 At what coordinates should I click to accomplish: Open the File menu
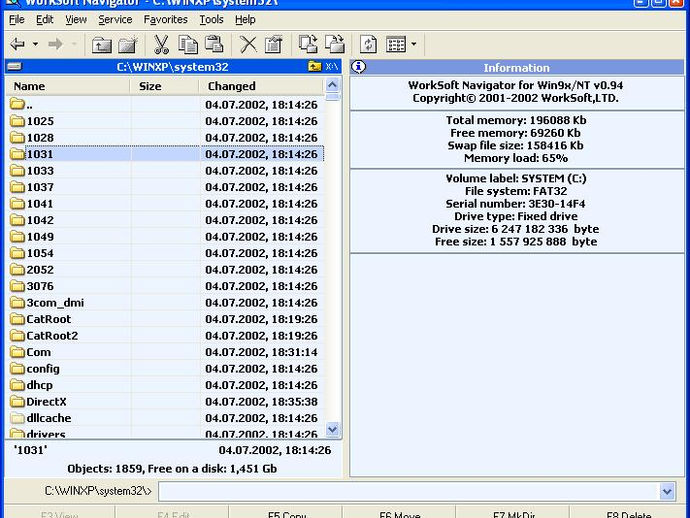coord(17,20)
